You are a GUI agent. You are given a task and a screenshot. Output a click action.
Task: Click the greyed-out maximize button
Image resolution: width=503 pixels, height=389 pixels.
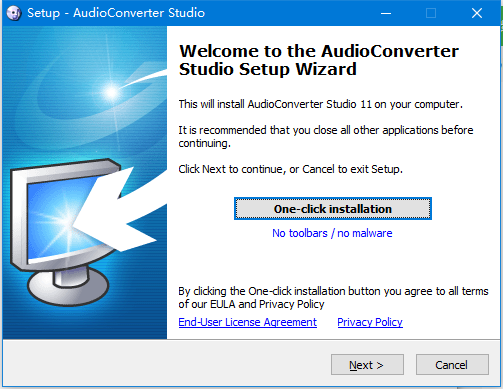431,13
